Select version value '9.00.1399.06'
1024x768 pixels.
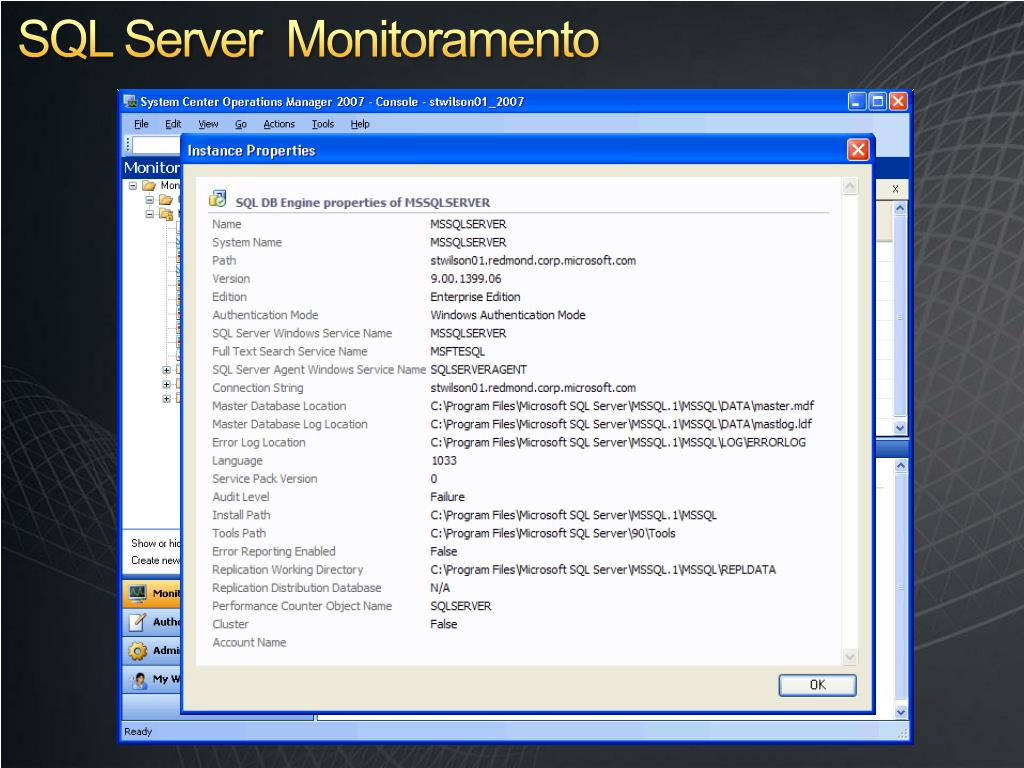(466, 279)
